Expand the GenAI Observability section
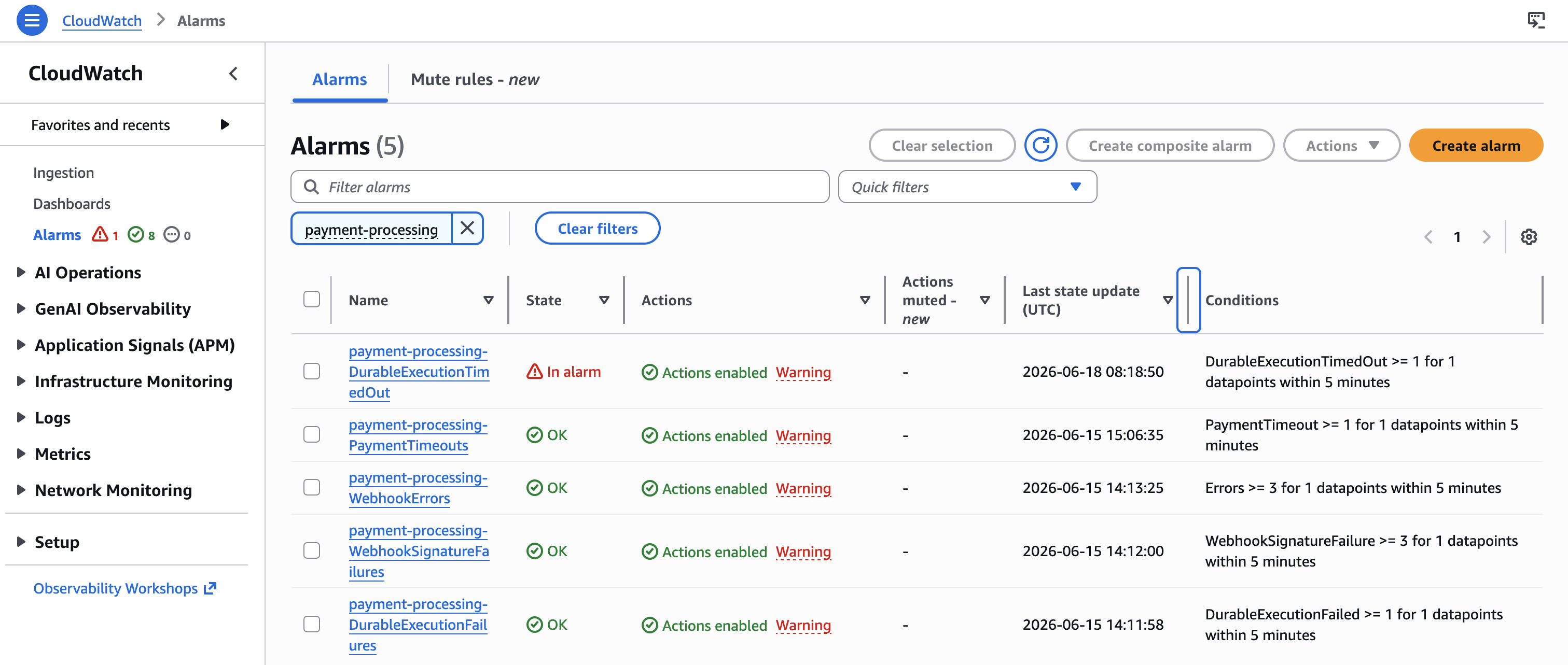Screen dimensions: 1568x665 point(21,308)
